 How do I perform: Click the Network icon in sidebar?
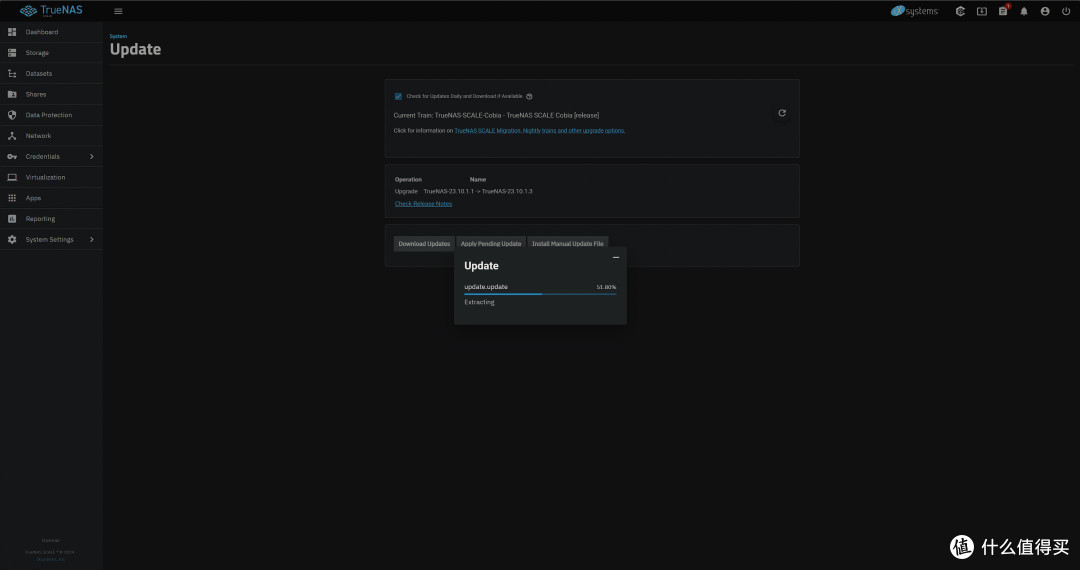(x=12, y=136)
